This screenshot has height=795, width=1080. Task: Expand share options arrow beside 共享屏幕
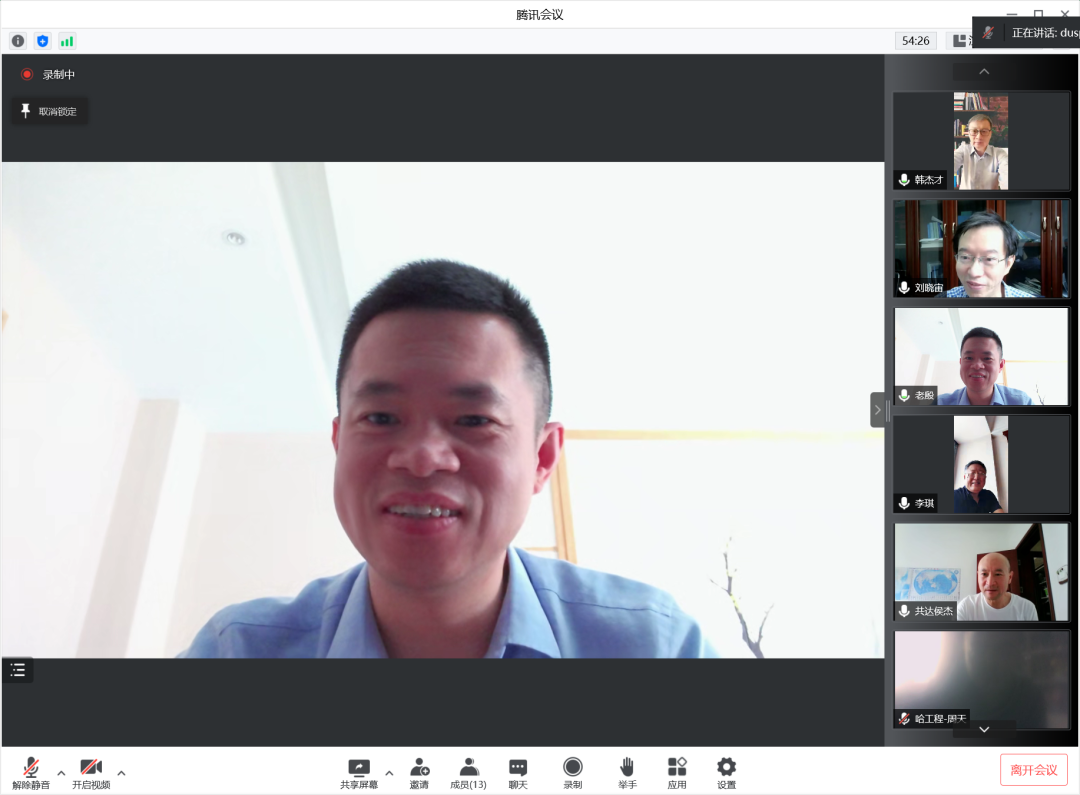(x=389, y=772)
